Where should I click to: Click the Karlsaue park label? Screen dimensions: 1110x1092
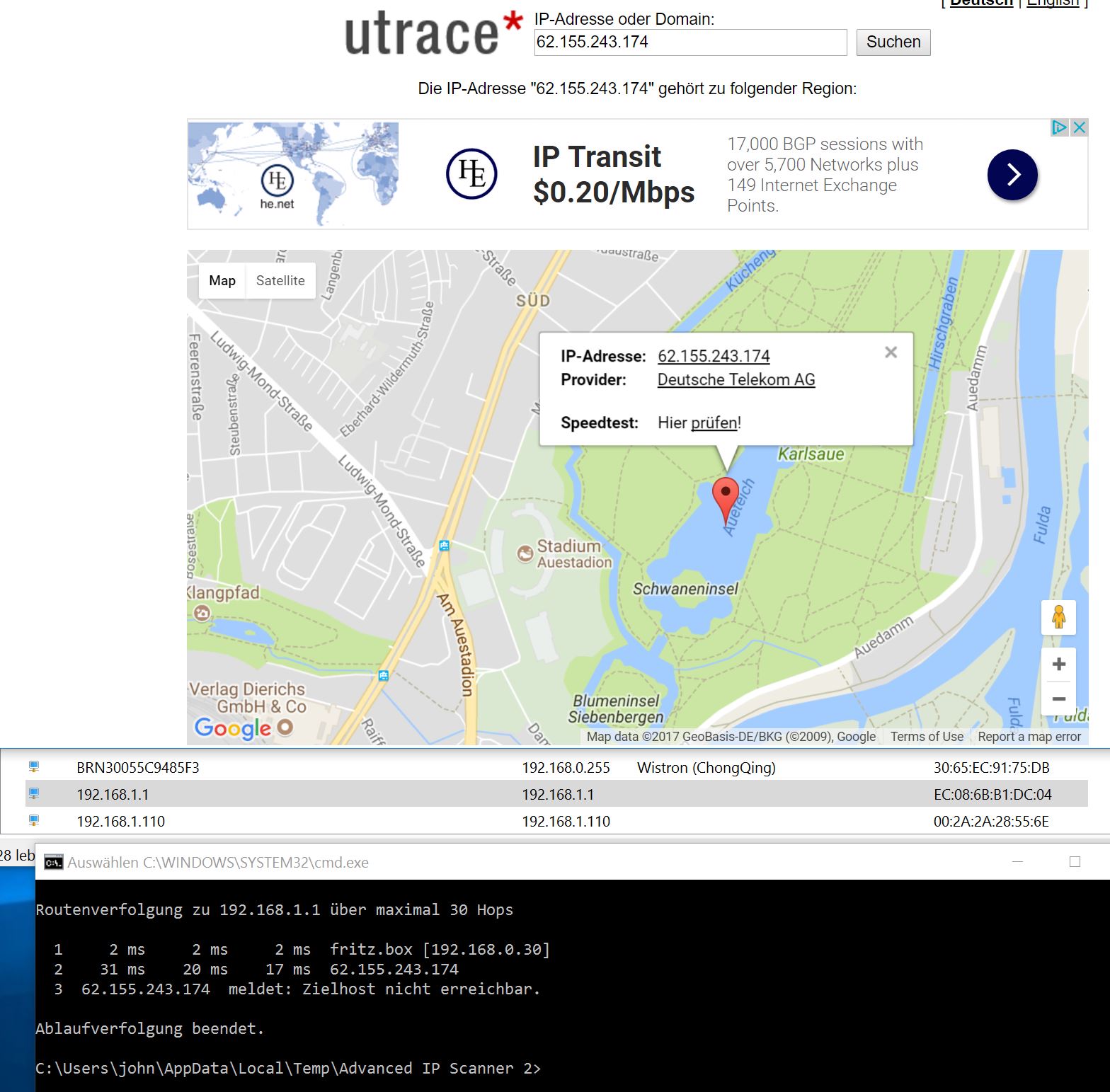811,454
